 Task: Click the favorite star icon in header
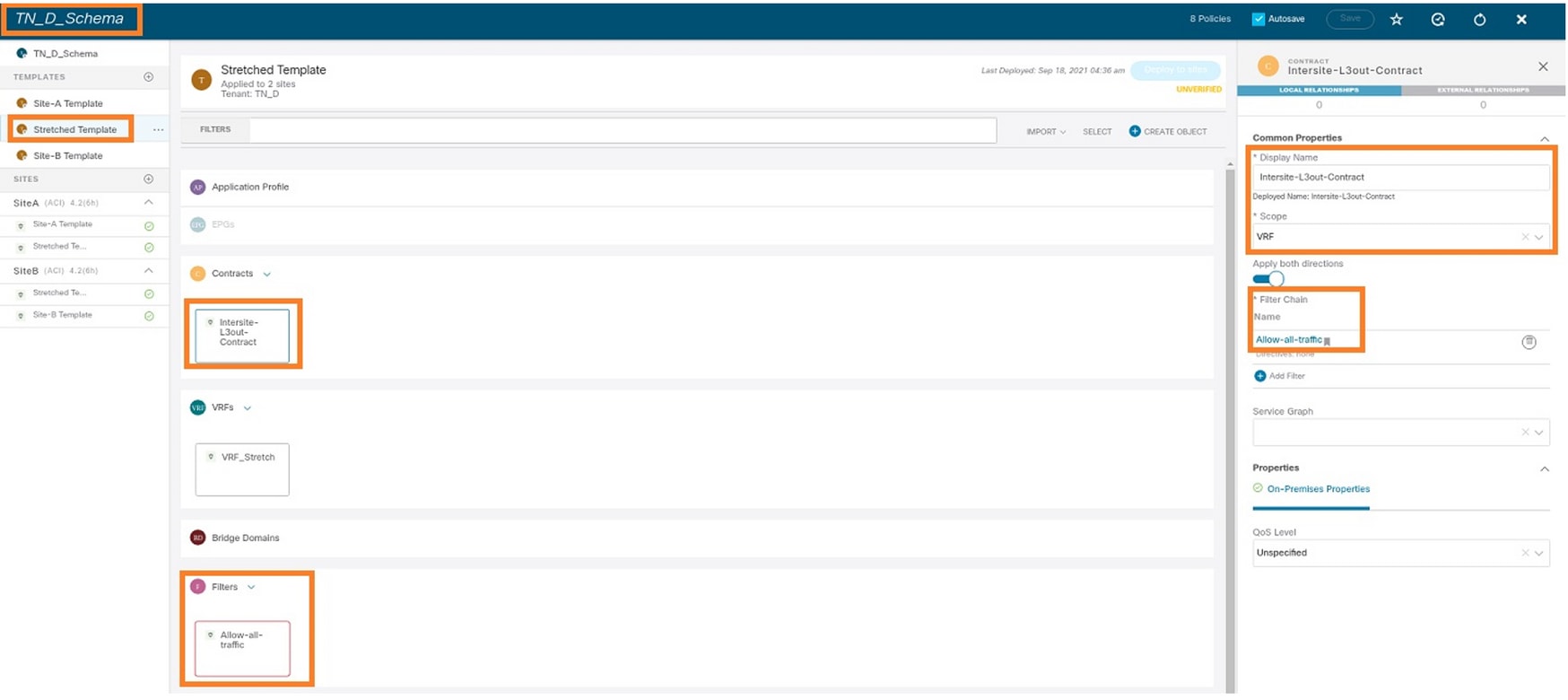point(1396,19)
